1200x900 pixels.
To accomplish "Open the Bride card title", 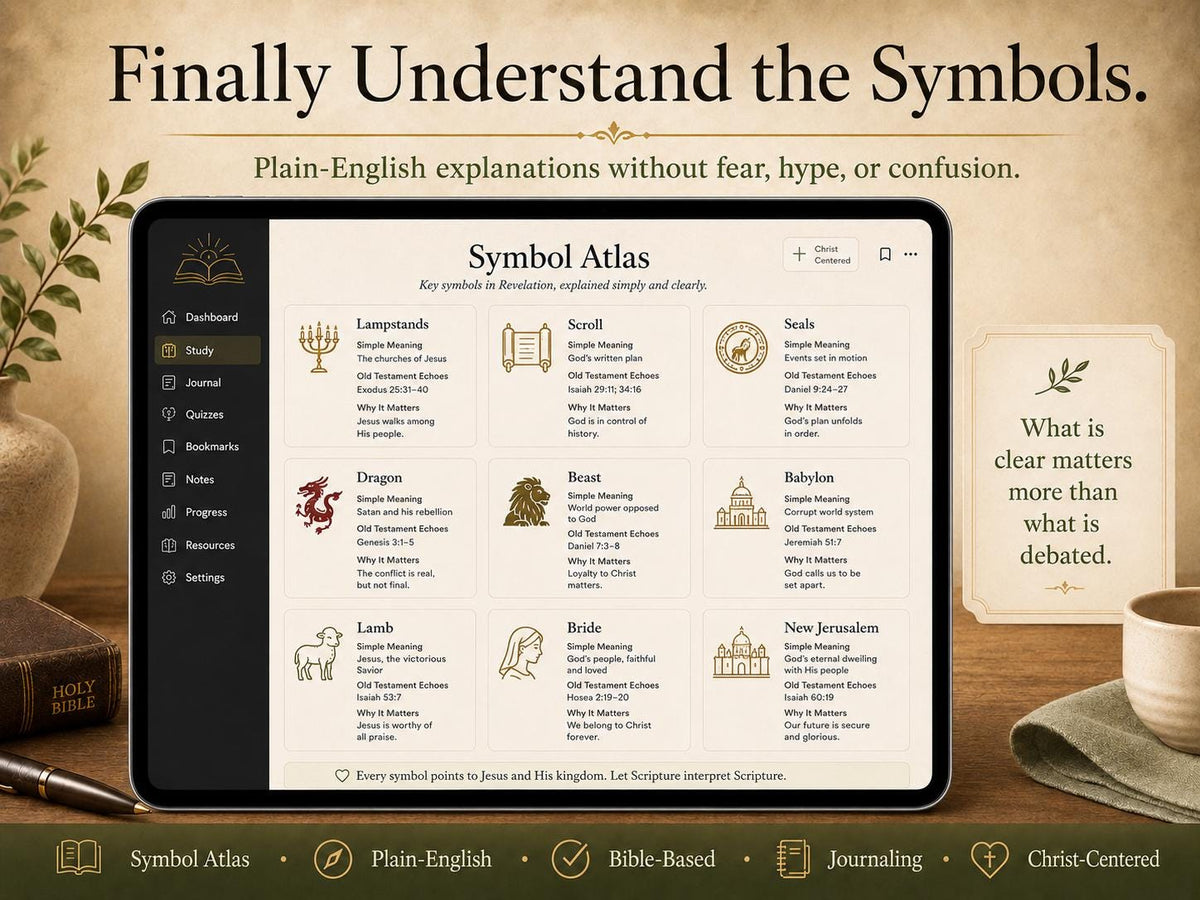I will (584, 628).
